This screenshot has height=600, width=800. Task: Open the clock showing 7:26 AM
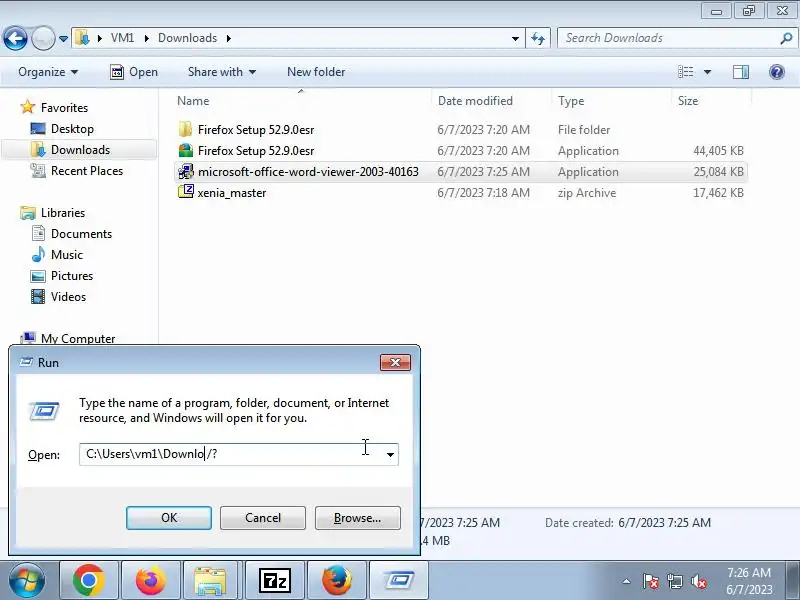[749, 581]
